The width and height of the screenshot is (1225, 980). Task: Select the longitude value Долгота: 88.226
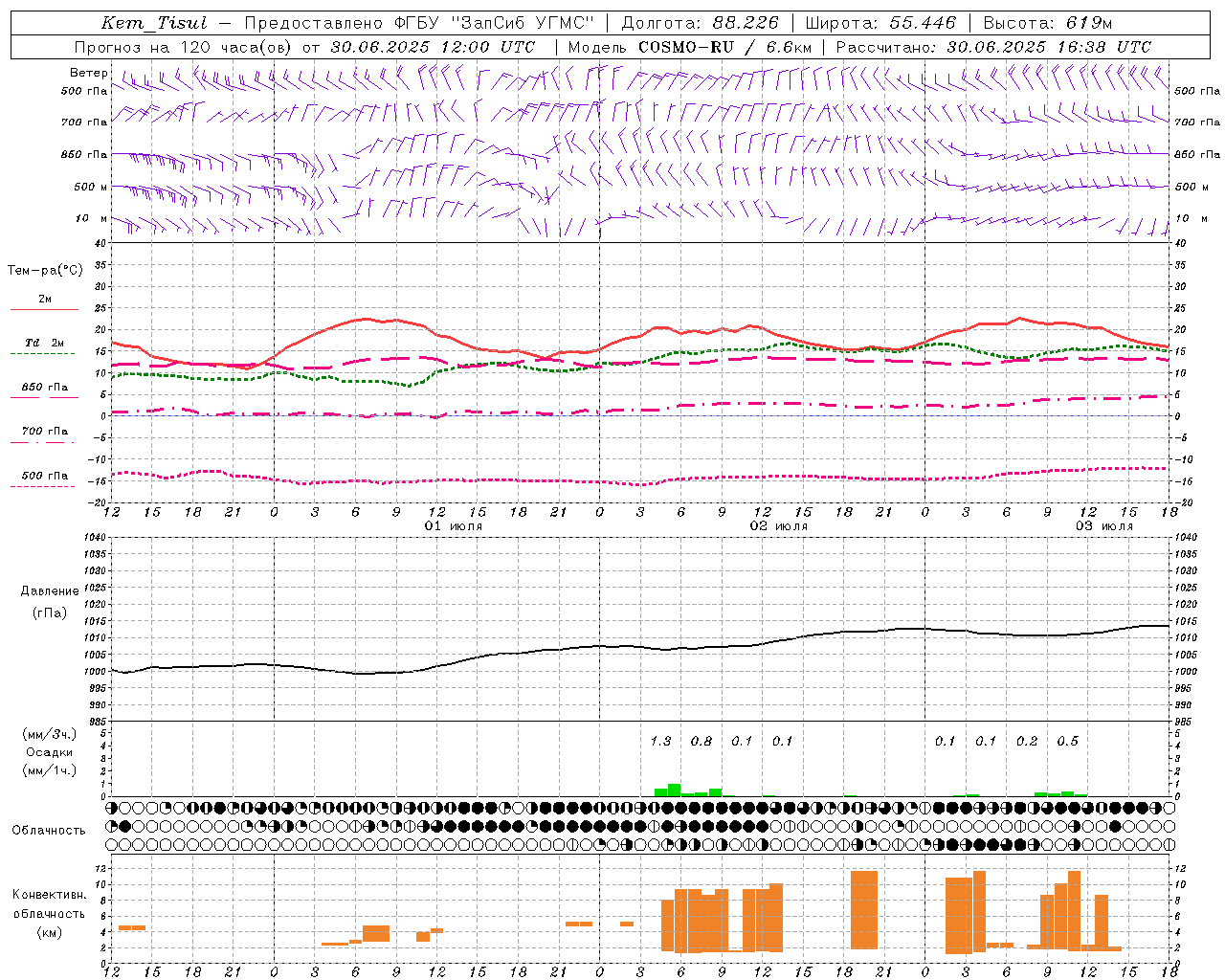(701, 23)
